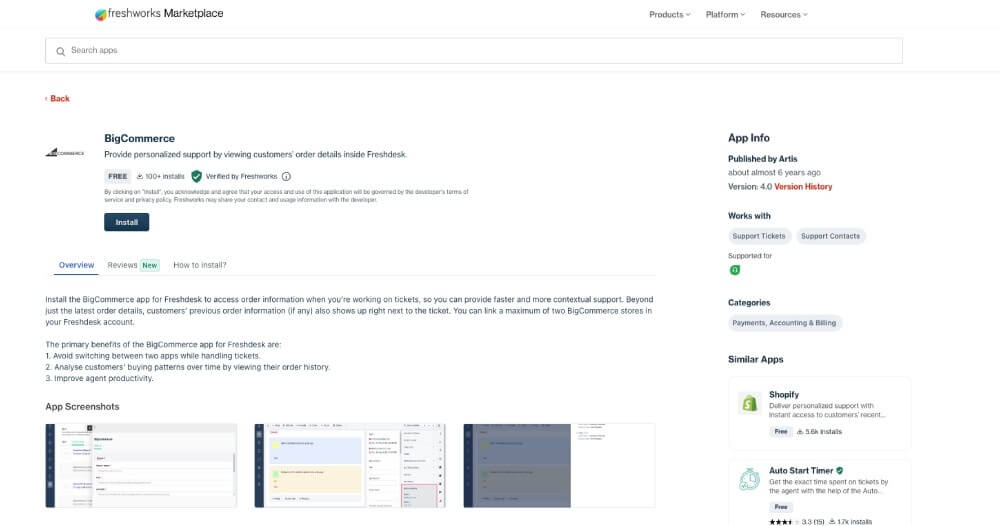Open the second app screenshot thumbnail

(350, 465)
